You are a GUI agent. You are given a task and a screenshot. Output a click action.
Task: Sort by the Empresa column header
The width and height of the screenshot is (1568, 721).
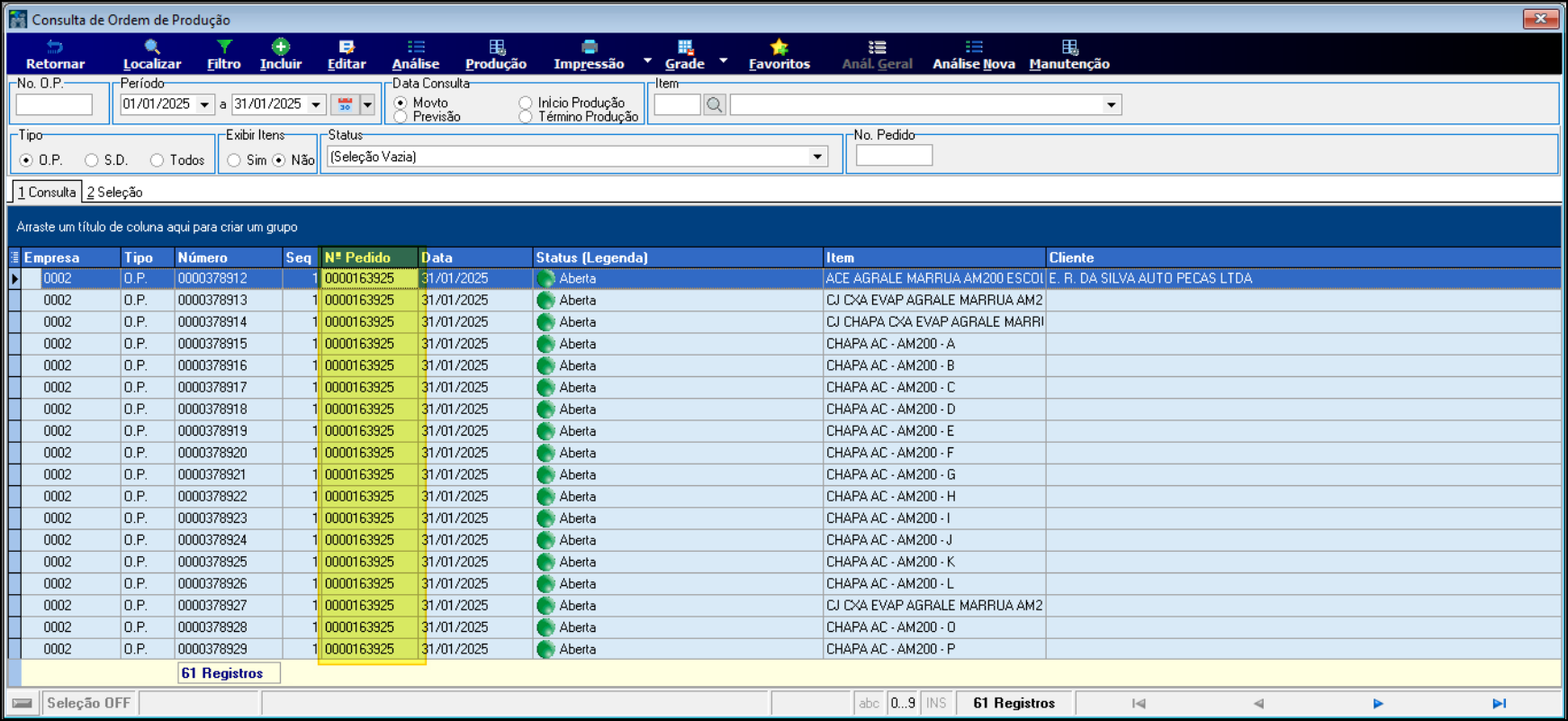tap(71, 257)
